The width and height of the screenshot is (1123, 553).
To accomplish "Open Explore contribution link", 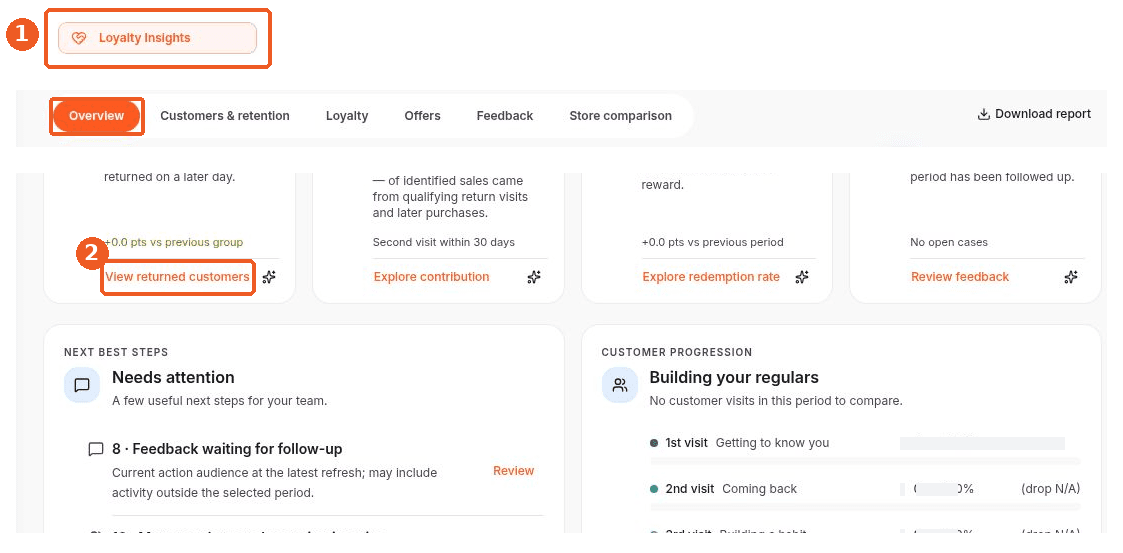I will point(431,276).
